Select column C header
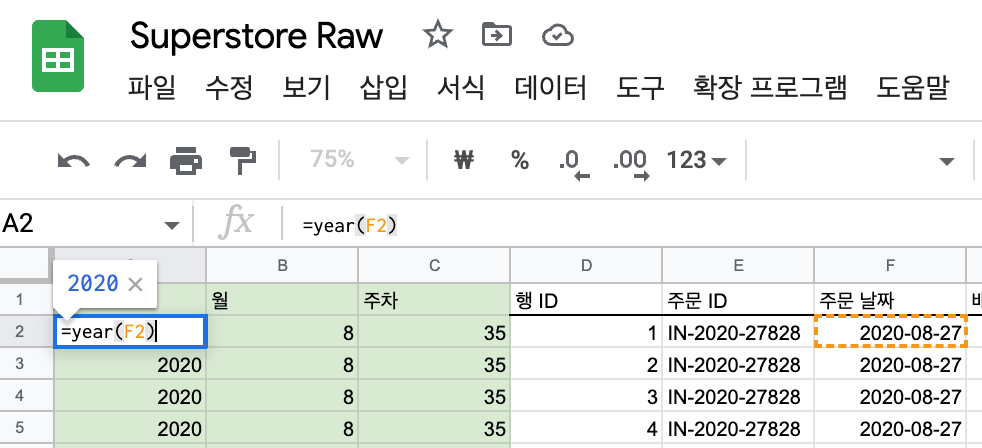The width and height of the screenshot is (982, 448). tap(435, 266)
